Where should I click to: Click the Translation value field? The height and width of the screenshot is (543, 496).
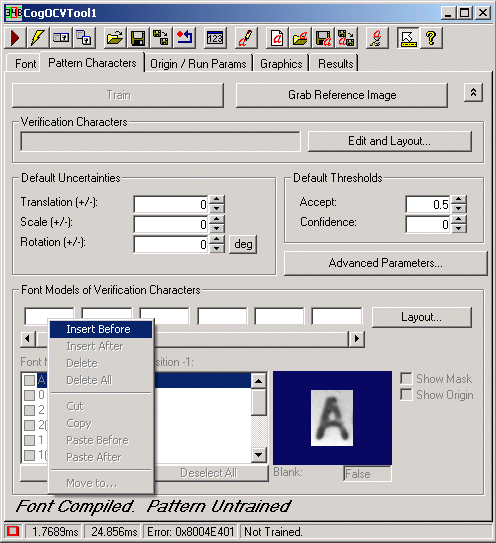tap(171, 204)
